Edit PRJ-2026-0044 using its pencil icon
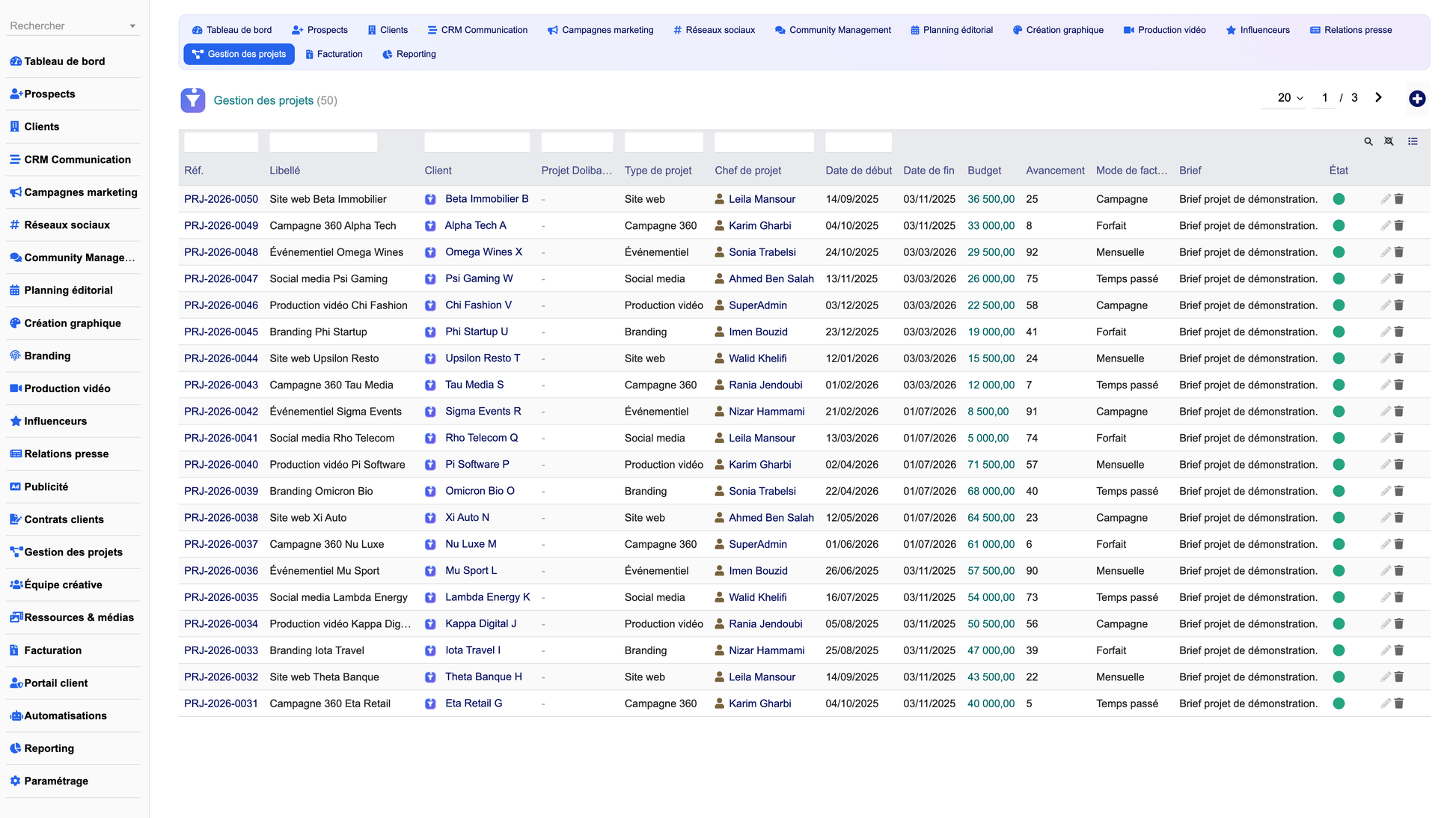Image resolution: width=1456 pixels, height=818 pixels. point(1385,358)
